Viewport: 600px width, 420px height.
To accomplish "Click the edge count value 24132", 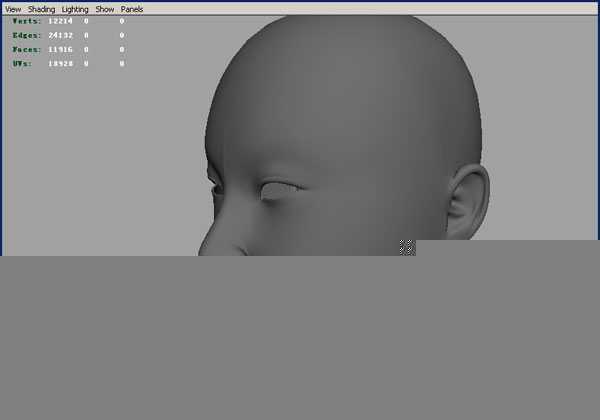I will pyautogui.click(x=60, y=35).
